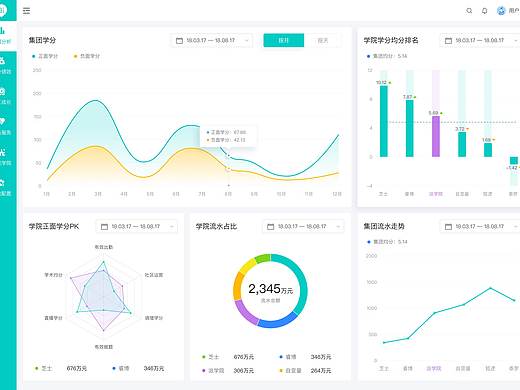Switch to the white inactive tab beside the teal tab
520x390 pixels.
tap(323, 40)
